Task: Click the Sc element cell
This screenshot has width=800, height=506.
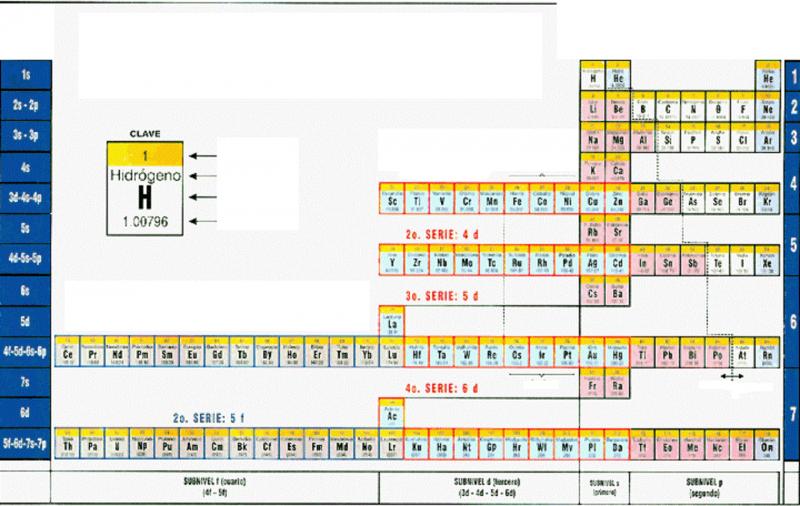Action: point(392,199)
